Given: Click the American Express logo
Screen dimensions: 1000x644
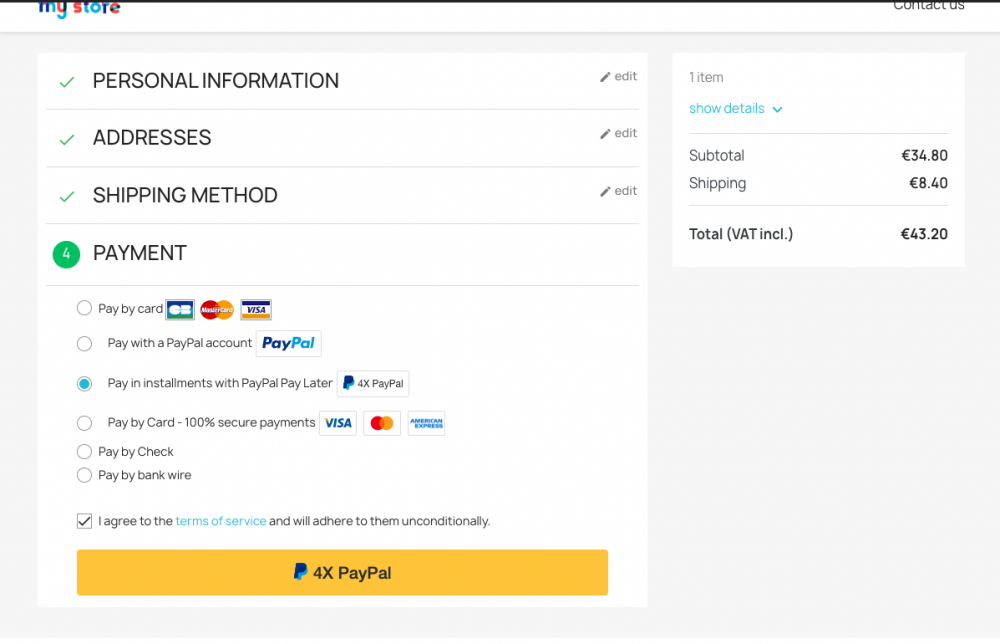Looking at the screenshot, I should tap(427, 423).
